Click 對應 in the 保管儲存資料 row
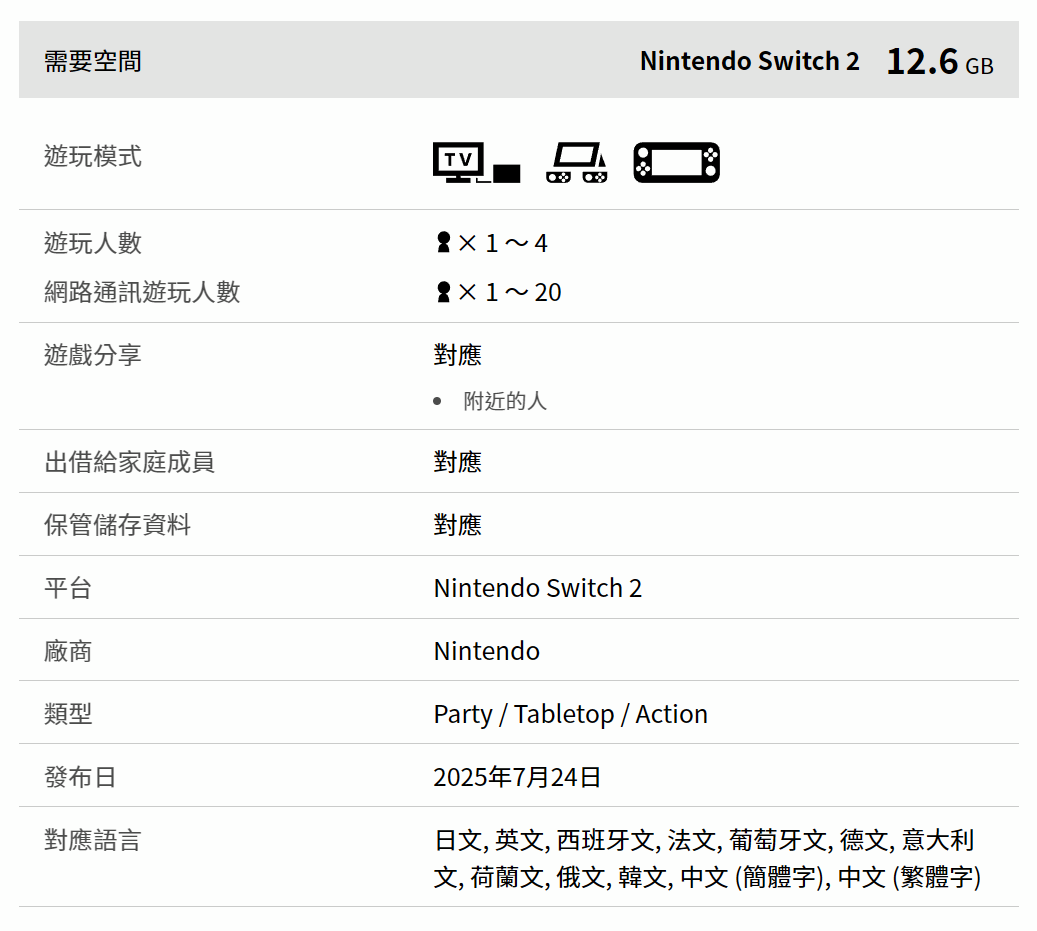Image resolution: width=1037 pixels, height=931 pixels. tap(458, 525)
